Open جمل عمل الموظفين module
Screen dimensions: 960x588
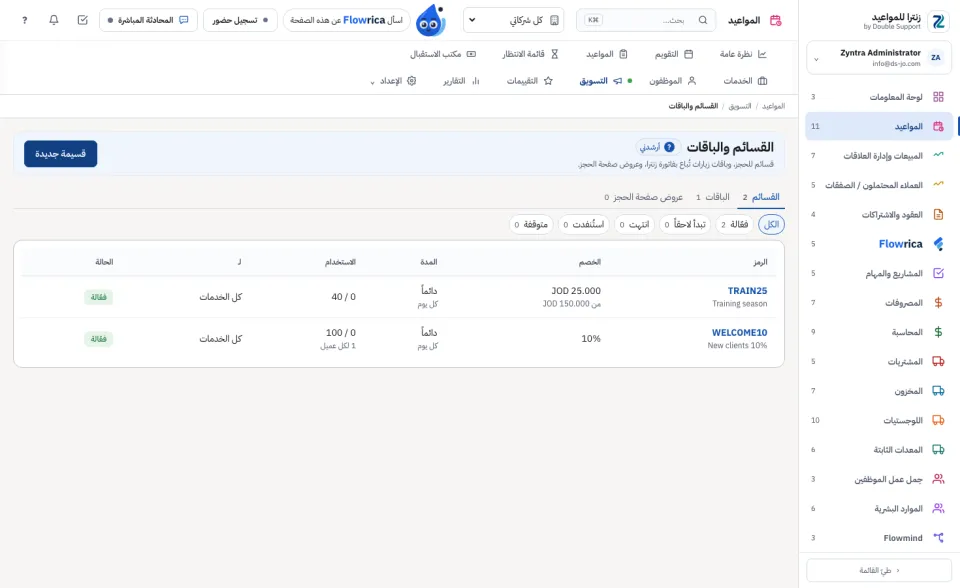(x=879, y=479)
